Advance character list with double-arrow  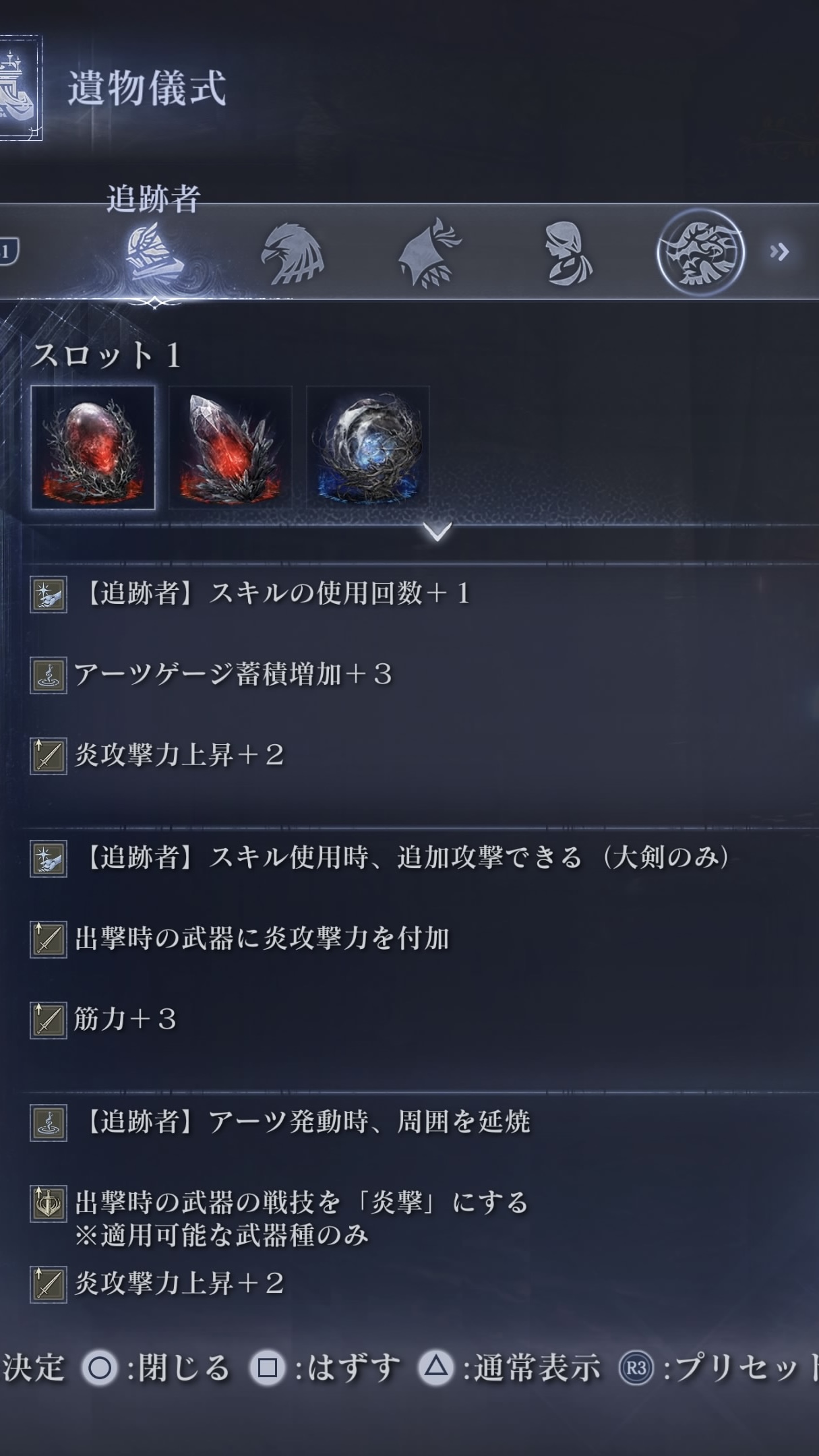click(x=779, y=252)
